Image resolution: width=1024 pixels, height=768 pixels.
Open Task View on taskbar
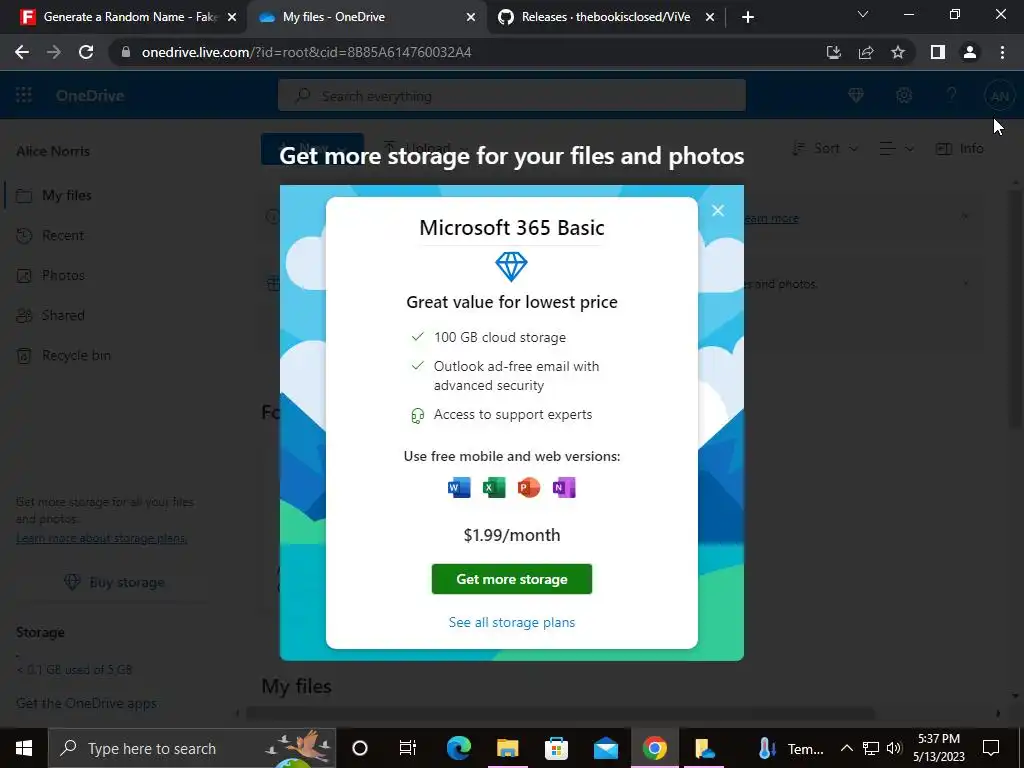click(x=408, y=748)
